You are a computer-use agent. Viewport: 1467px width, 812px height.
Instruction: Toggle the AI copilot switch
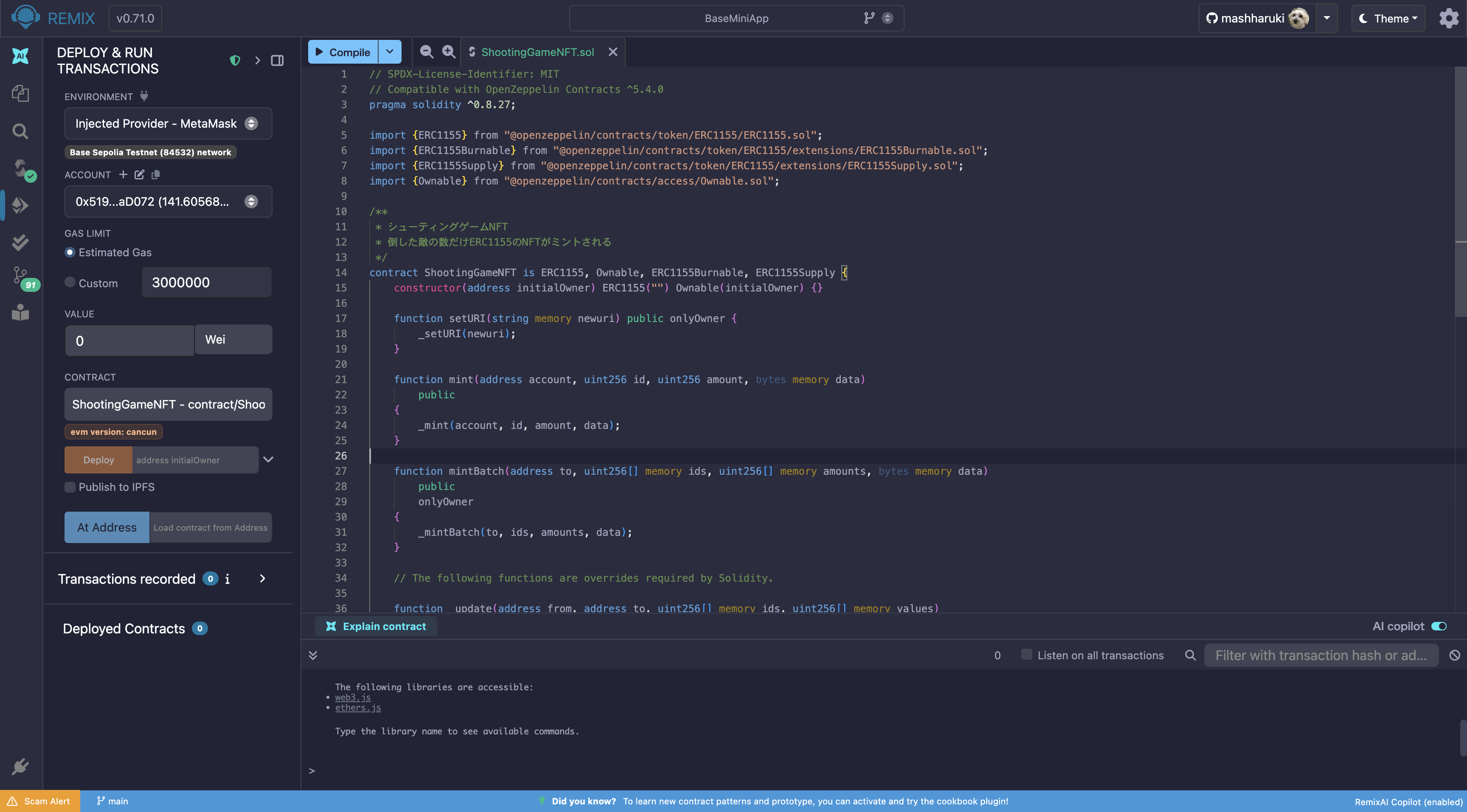point(1439,626)
